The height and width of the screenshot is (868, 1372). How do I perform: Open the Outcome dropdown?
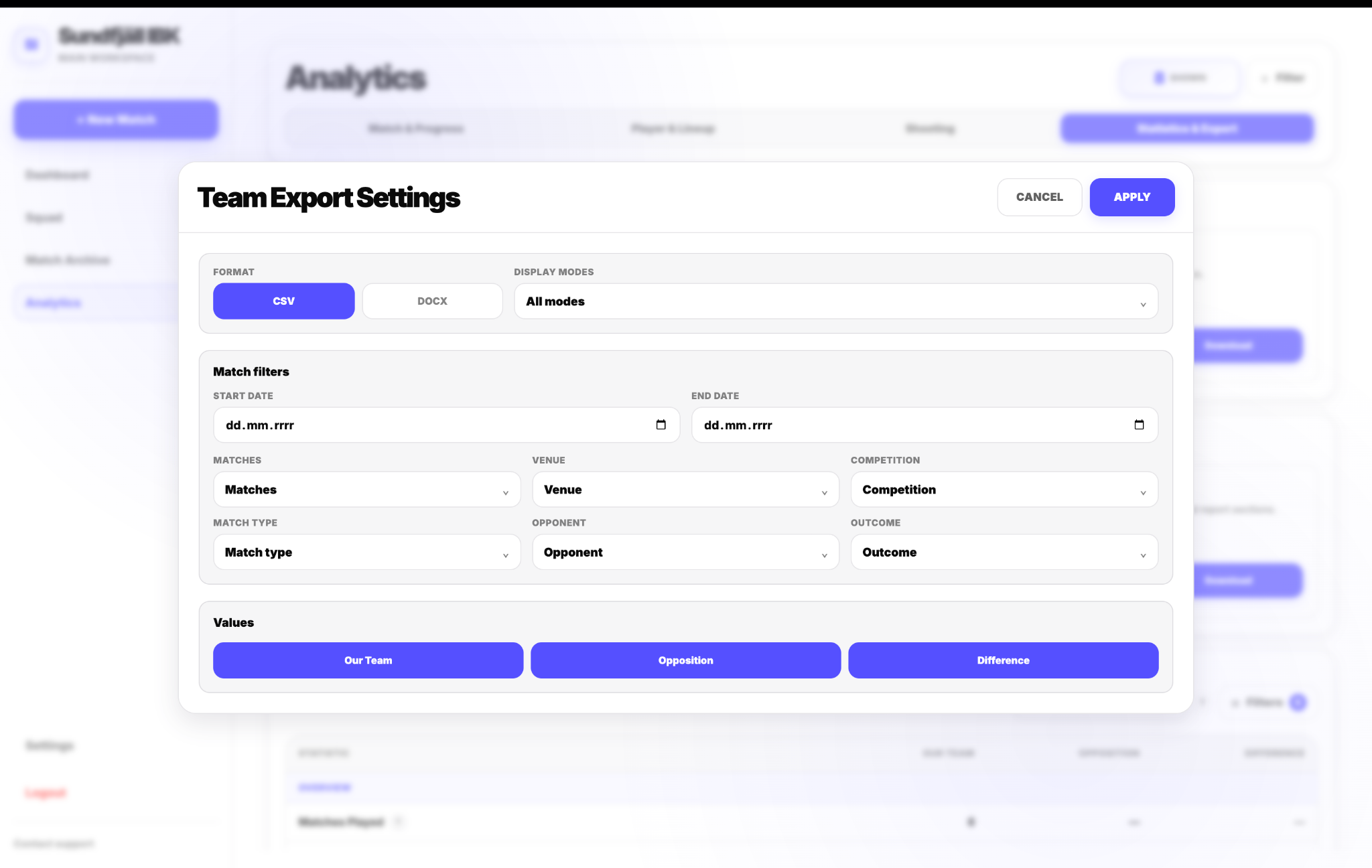1004,552
